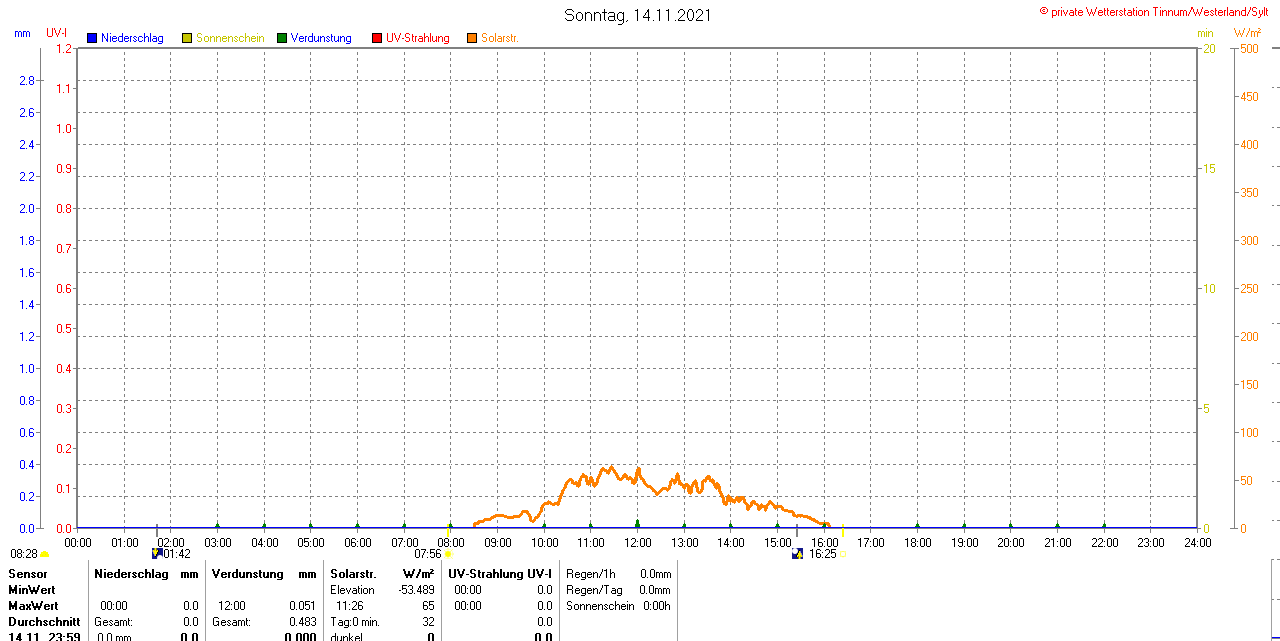The height and width of the screenshot is (641, 1280).
Task: Click the sun icon beside 08:28
Action: point(44,553)
